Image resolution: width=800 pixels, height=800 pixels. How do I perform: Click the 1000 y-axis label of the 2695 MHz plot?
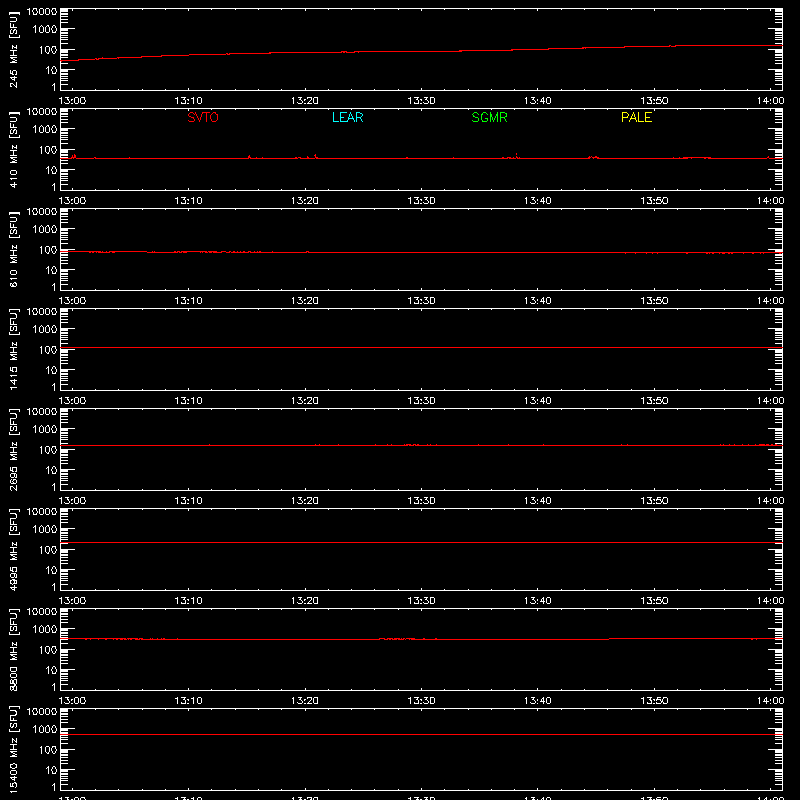(x=45, y=430)
